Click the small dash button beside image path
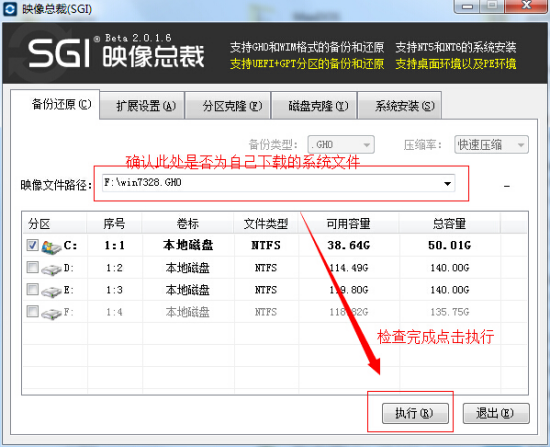 coord(507,186)
